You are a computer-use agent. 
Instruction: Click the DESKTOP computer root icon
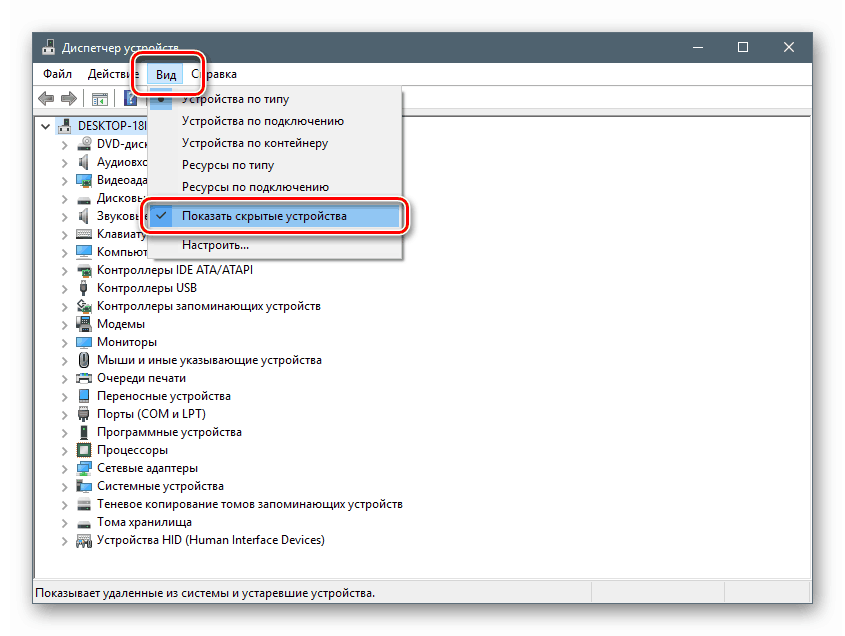pos(65,126)
